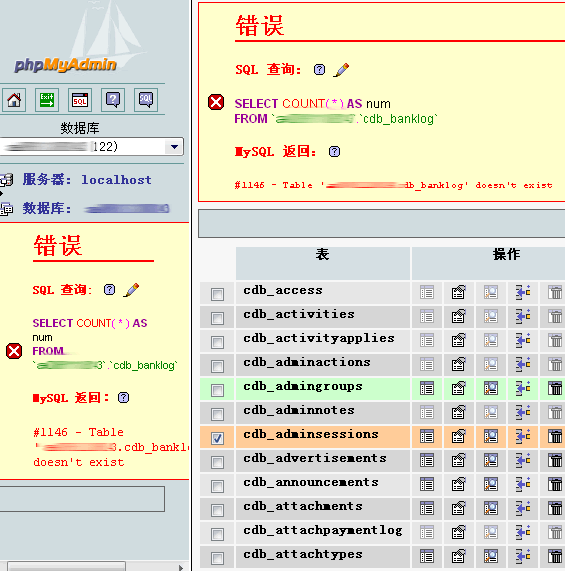The width and height of the screenshot is (565, 571).
Task: Check the cdb_attachpaymentlog checkbox
Action: (x=217, y=534)
